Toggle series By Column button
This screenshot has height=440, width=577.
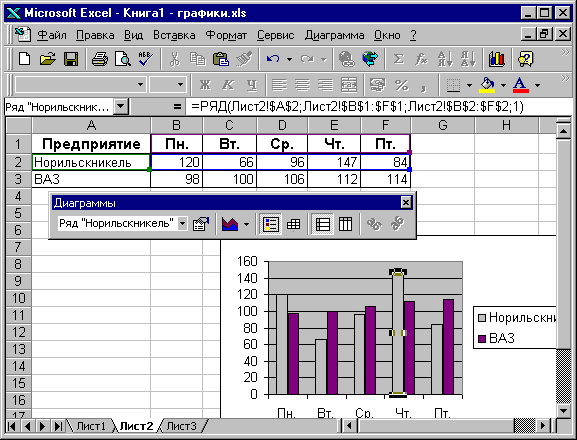coord(345,224)
